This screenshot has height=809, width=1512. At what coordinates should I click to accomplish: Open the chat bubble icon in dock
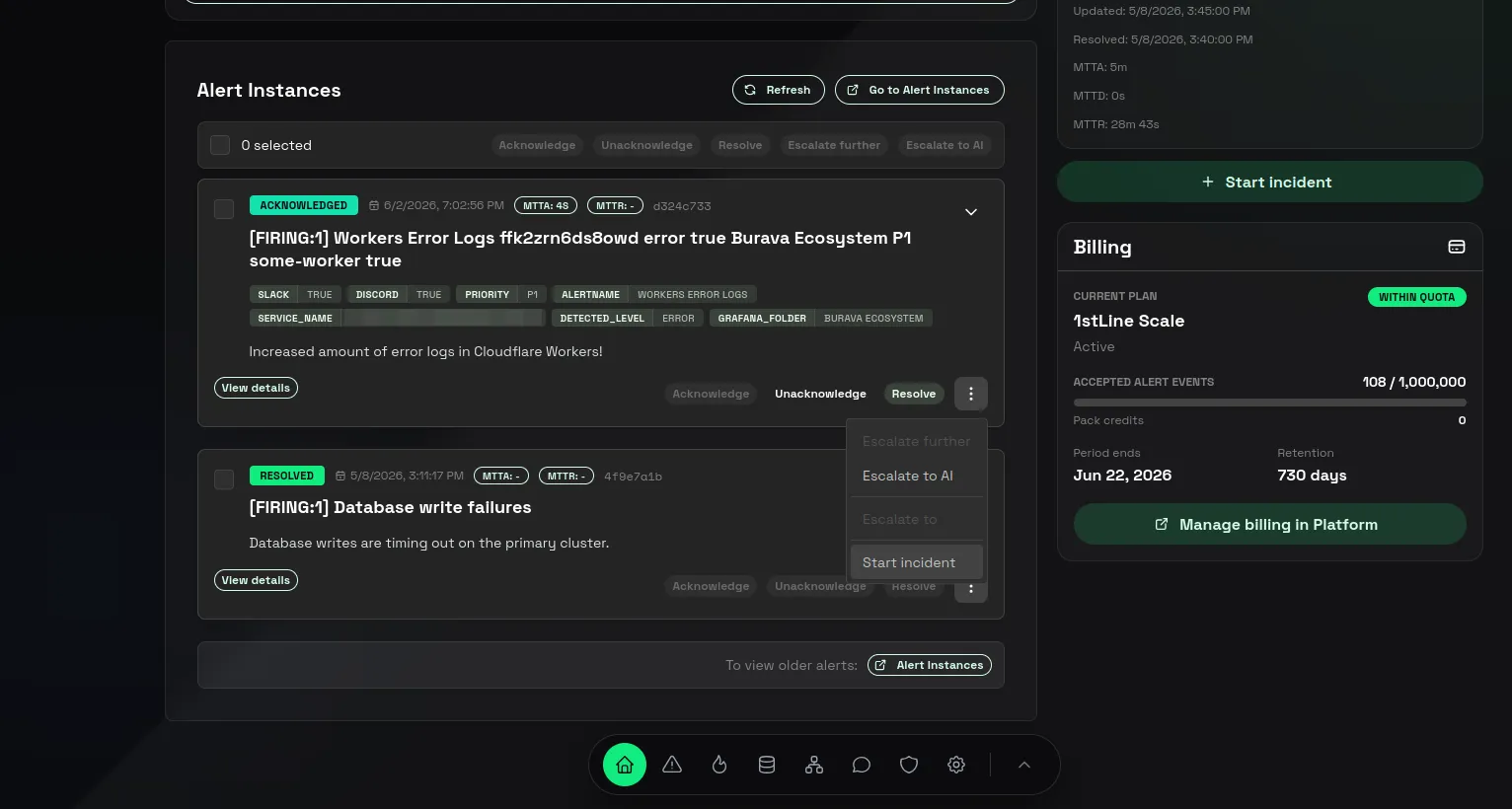[x=862, y=765]
